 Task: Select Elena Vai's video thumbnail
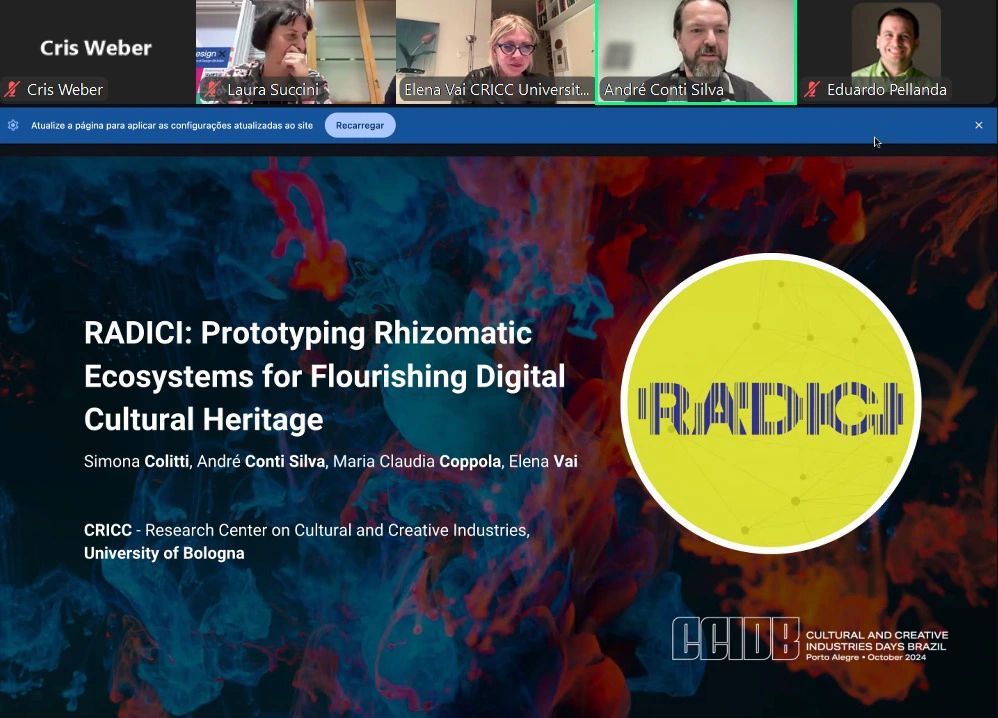tap(495, 52)
